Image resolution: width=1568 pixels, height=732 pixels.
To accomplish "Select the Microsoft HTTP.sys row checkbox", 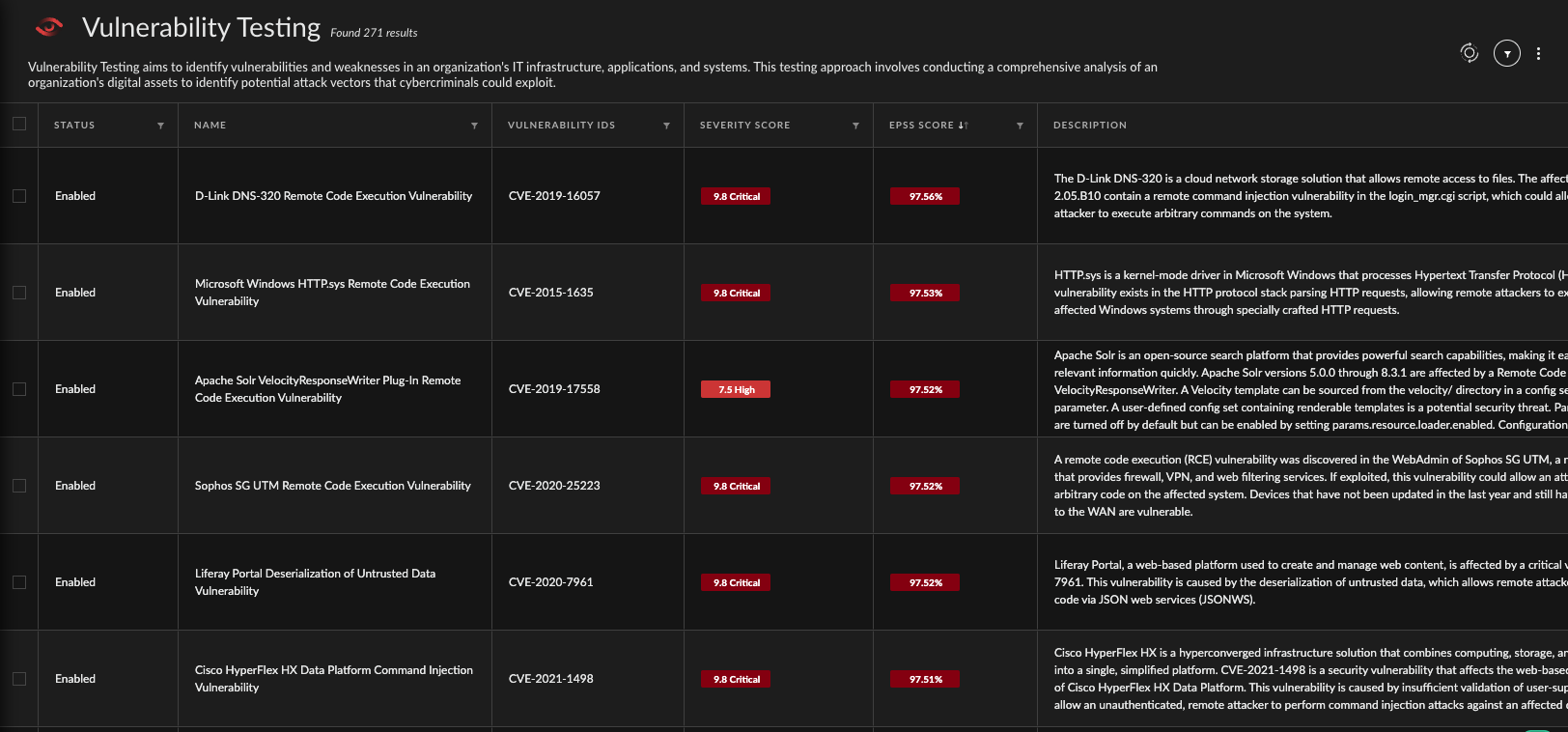I will (19, 293).
